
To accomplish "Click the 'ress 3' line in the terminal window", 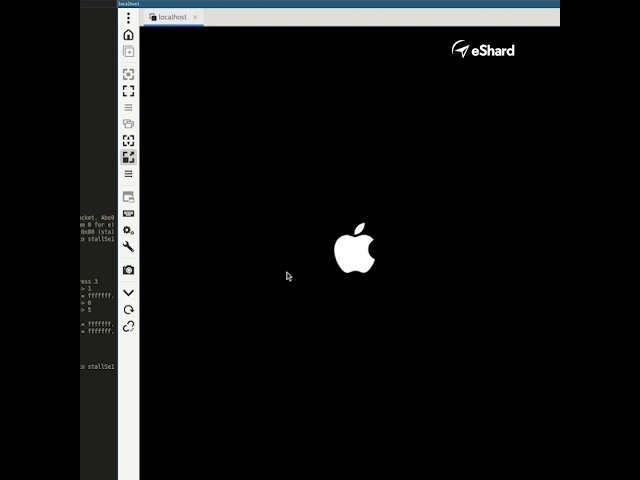I will [x=89, y=282].
